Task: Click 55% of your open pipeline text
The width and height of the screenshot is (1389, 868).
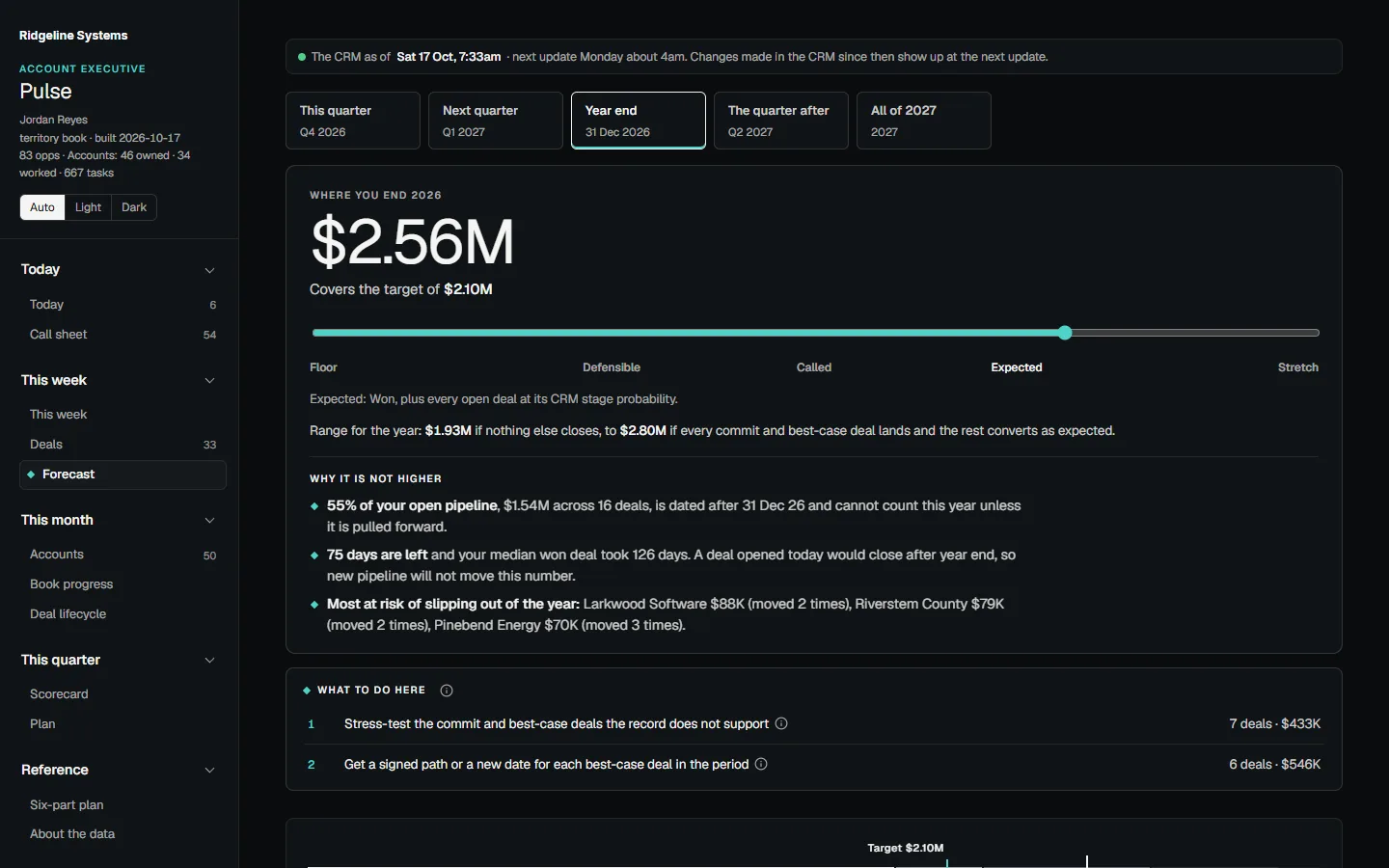Action: coord(413,506)
